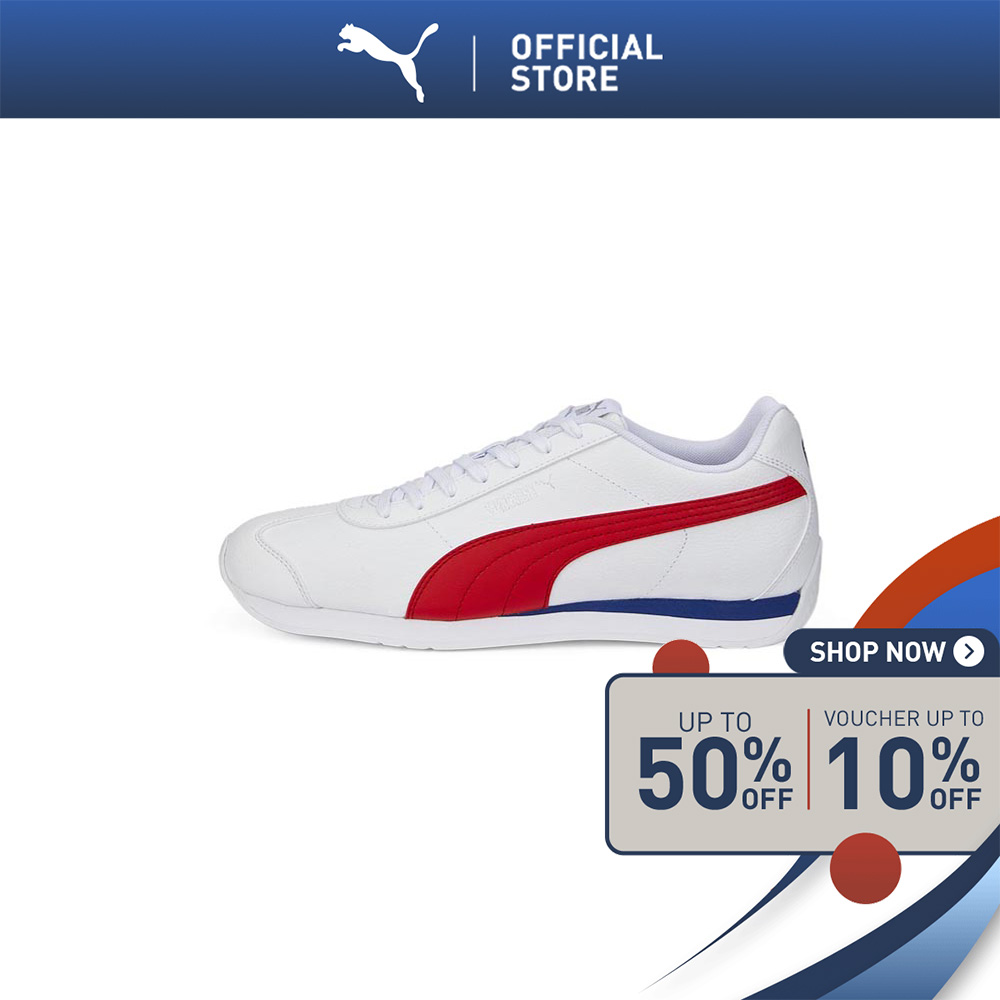Click the vertical divider in header
The height and width of the screenshot is (1000, 1000).
pyautogui.click(x=474, y=64)
